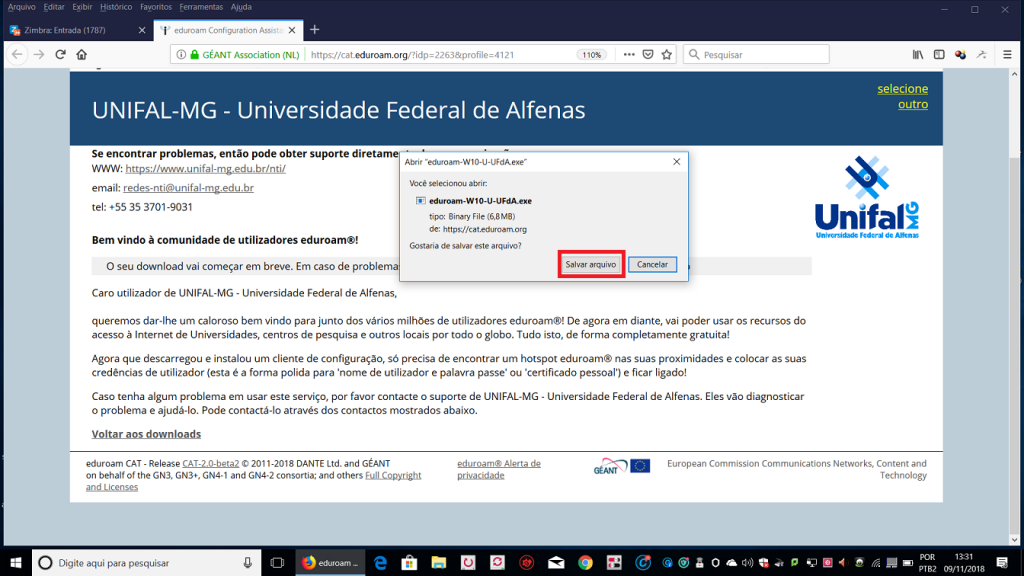The image size is (1024, 576).
Task: Reload the current page
Action: point(60,55)
